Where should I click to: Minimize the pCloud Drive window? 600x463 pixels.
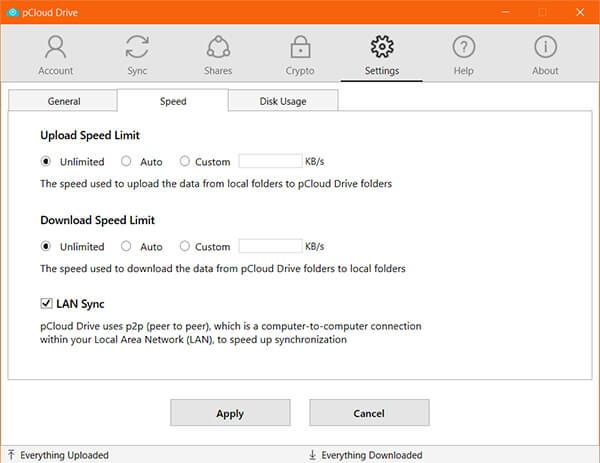(505, 12)
